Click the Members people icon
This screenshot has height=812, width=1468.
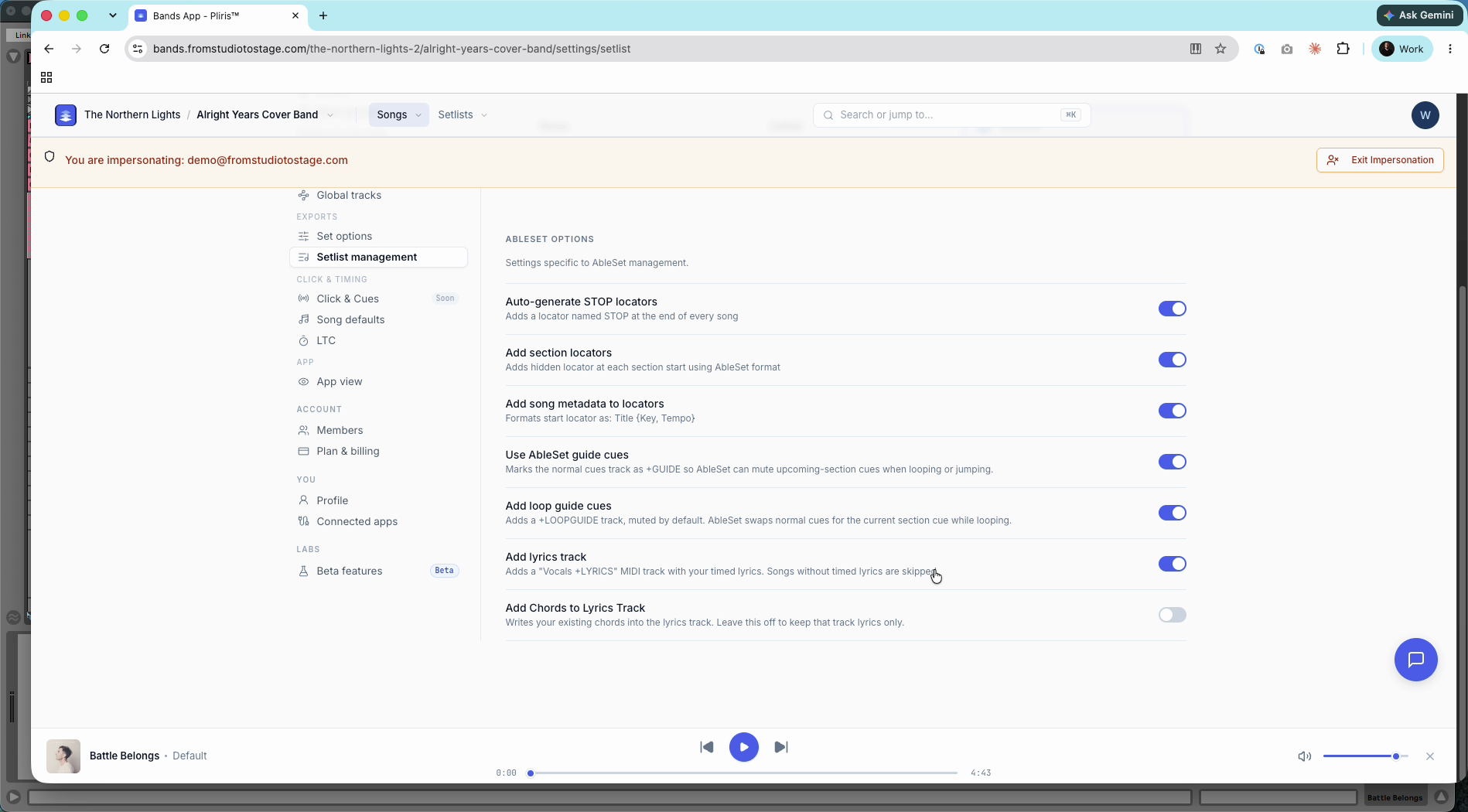[304, 430]
